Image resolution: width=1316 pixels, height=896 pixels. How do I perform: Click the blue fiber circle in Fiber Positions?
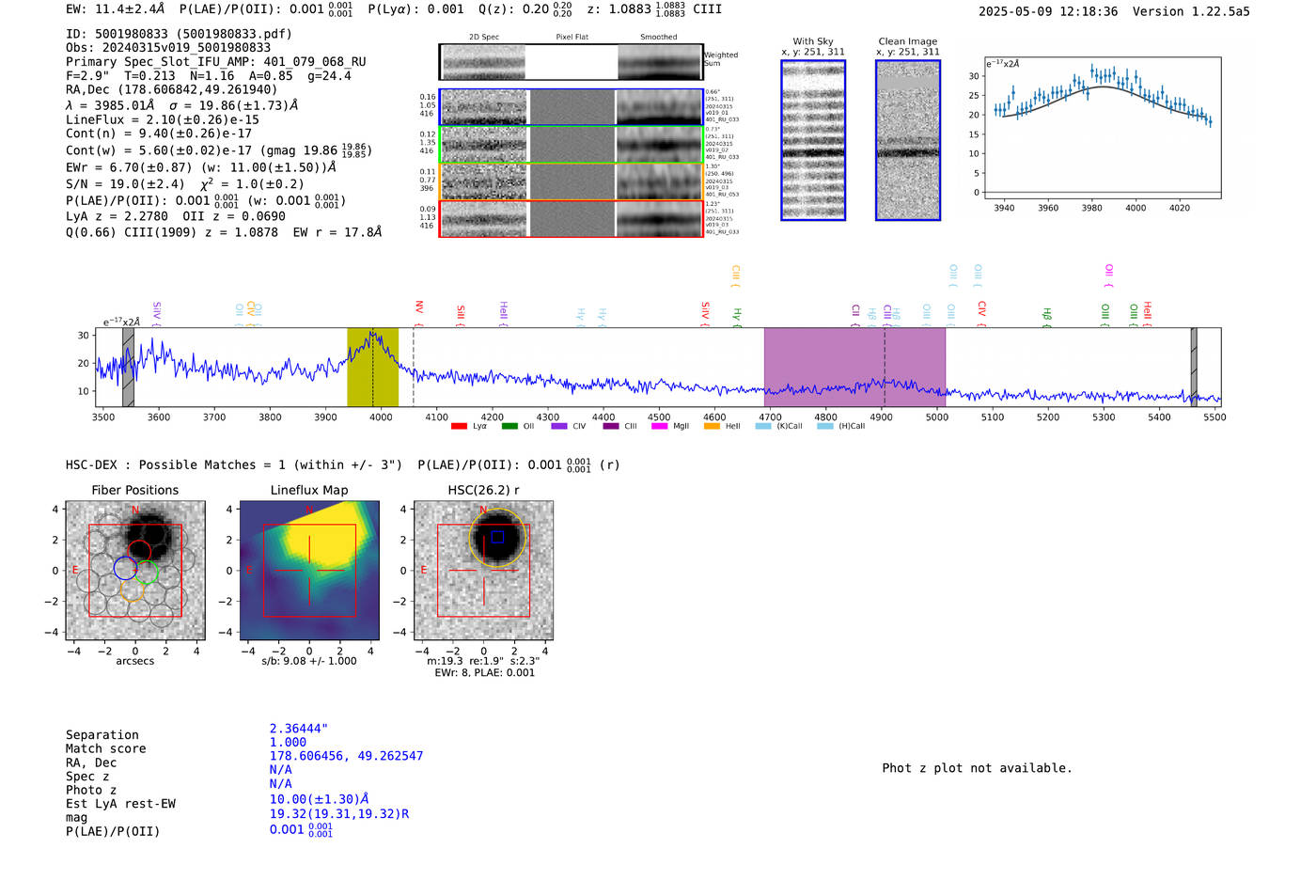125,568
